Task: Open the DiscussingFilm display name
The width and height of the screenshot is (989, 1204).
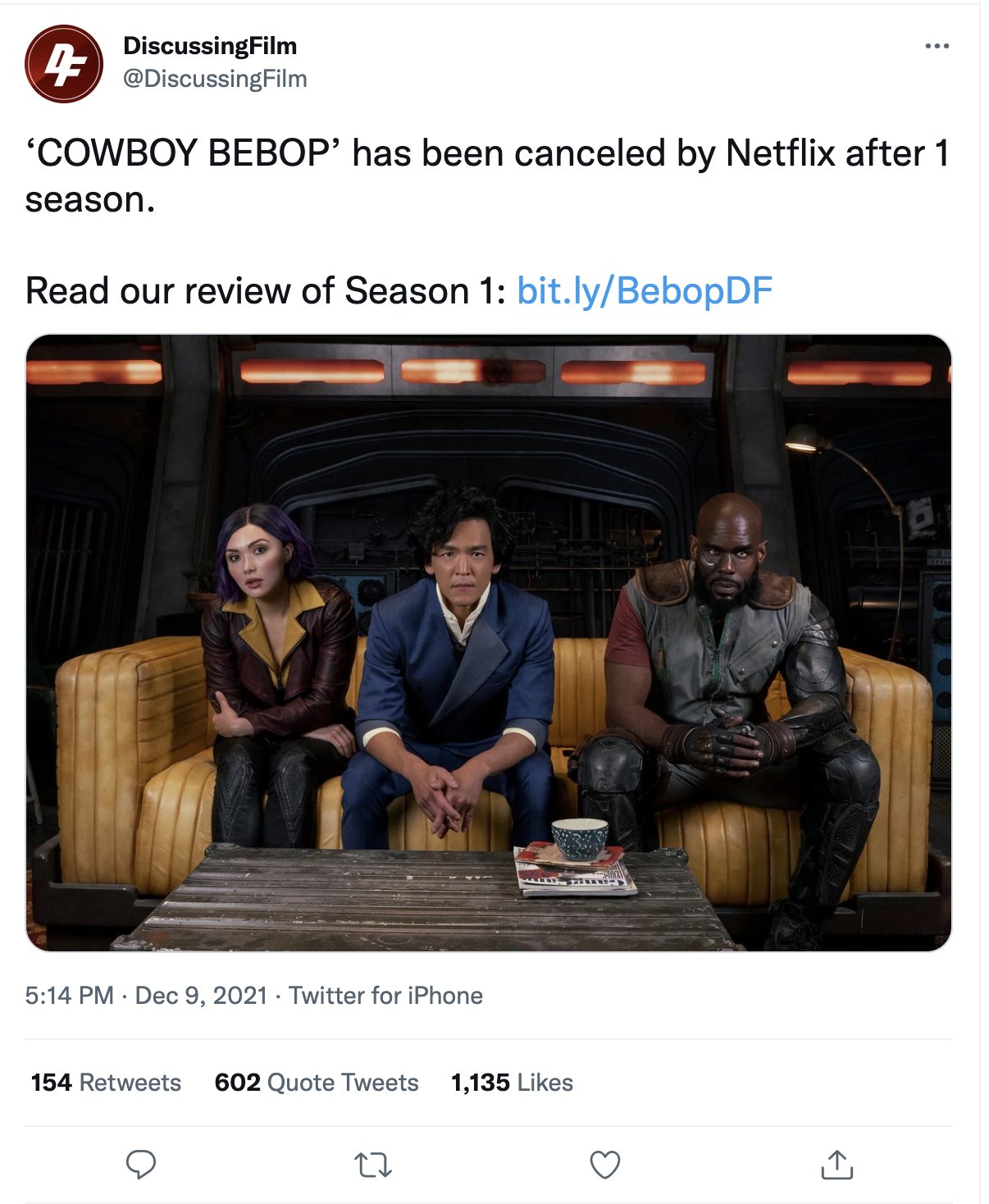Action: pos(210,46)
